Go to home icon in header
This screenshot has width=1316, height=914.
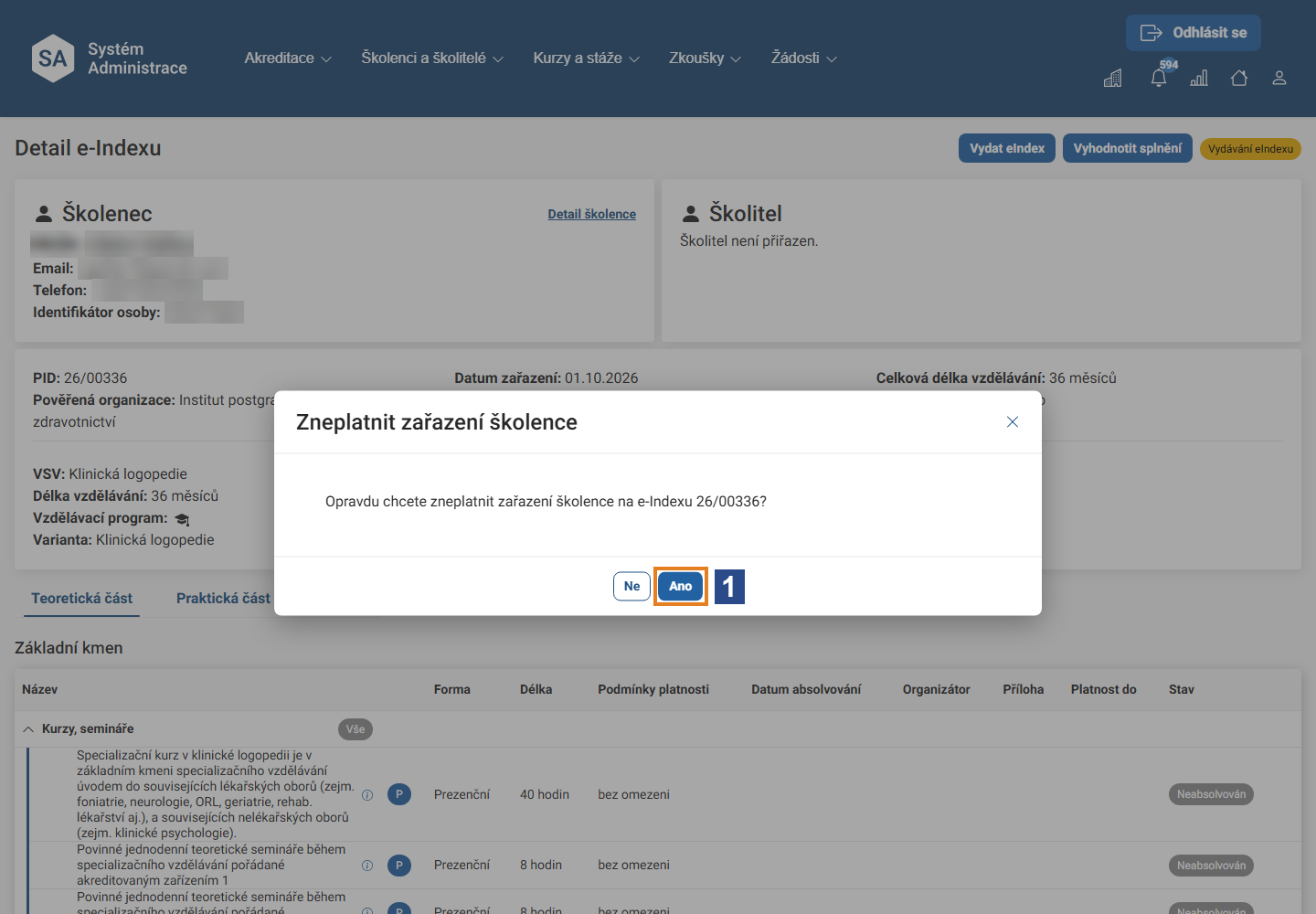tap(1239, 79)
